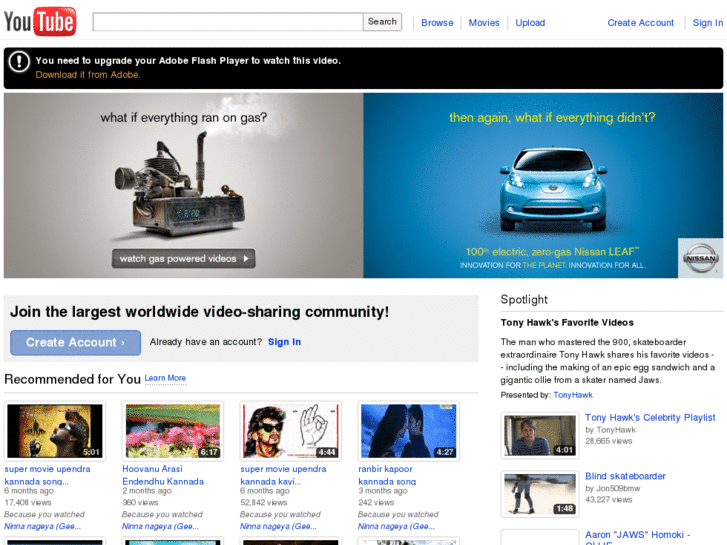Open the Blind skateboarder 1:48 thumbnail
This screenshot has height=545, width=727.
pyautogui.click(x=540, y=494)
